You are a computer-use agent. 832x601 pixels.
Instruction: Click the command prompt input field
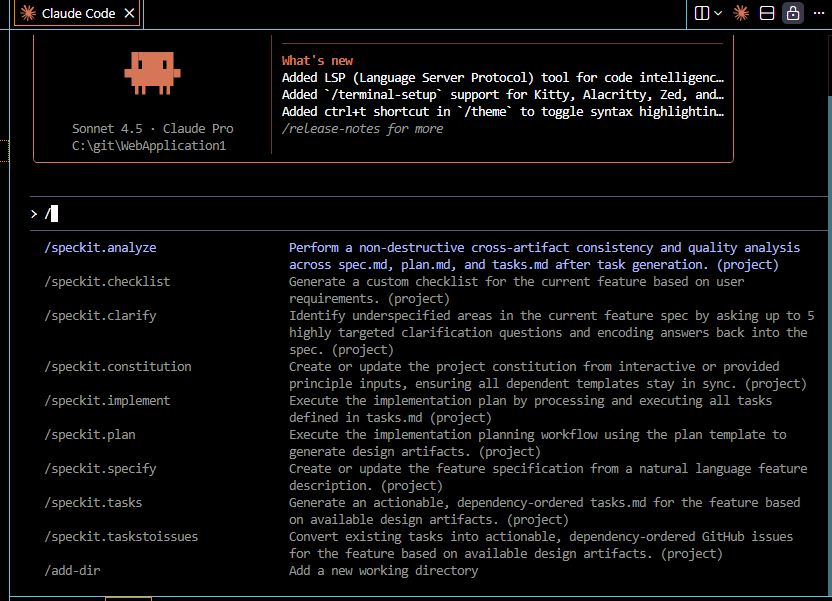(x=429, y=214)
